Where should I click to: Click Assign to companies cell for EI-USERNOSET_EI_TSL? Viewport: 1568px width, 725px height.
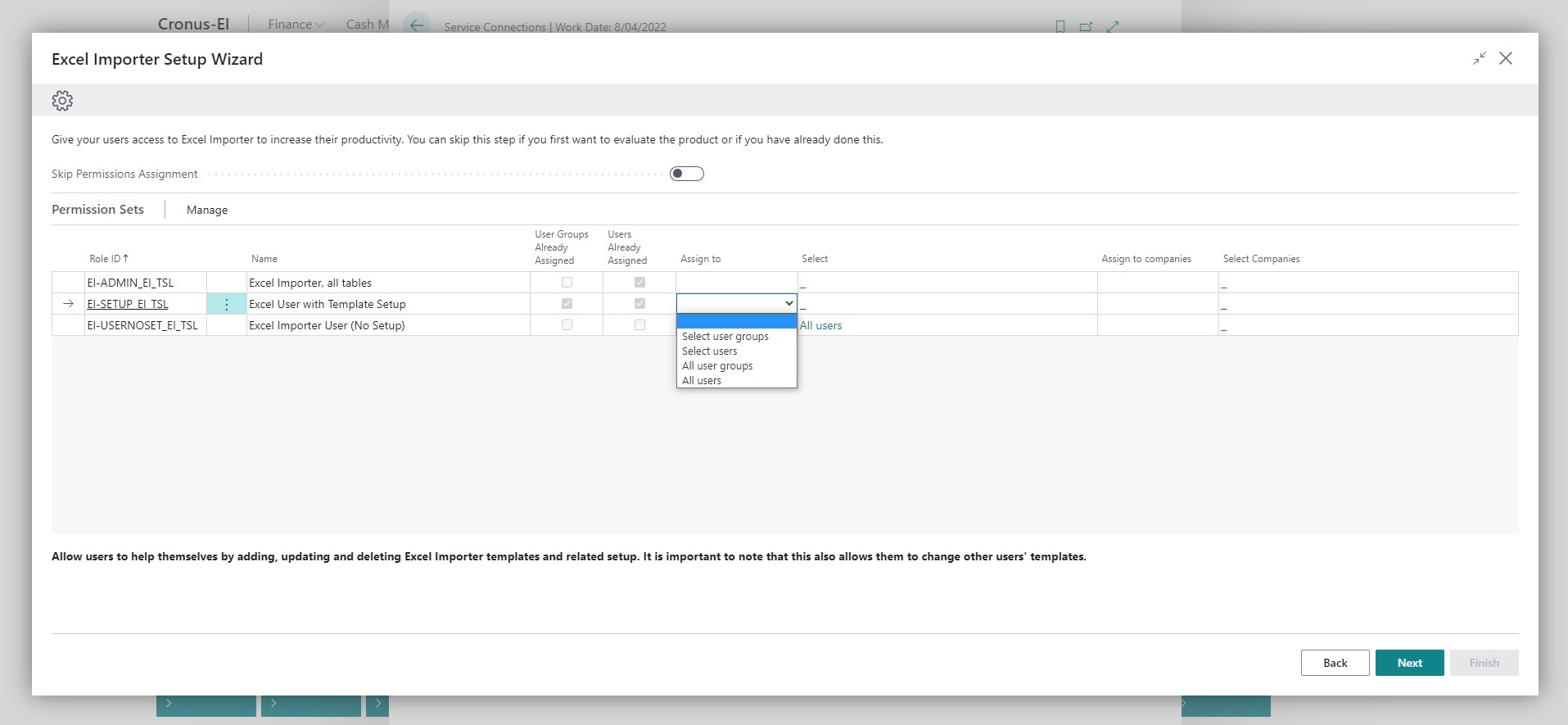click(x=1158, y=325)
